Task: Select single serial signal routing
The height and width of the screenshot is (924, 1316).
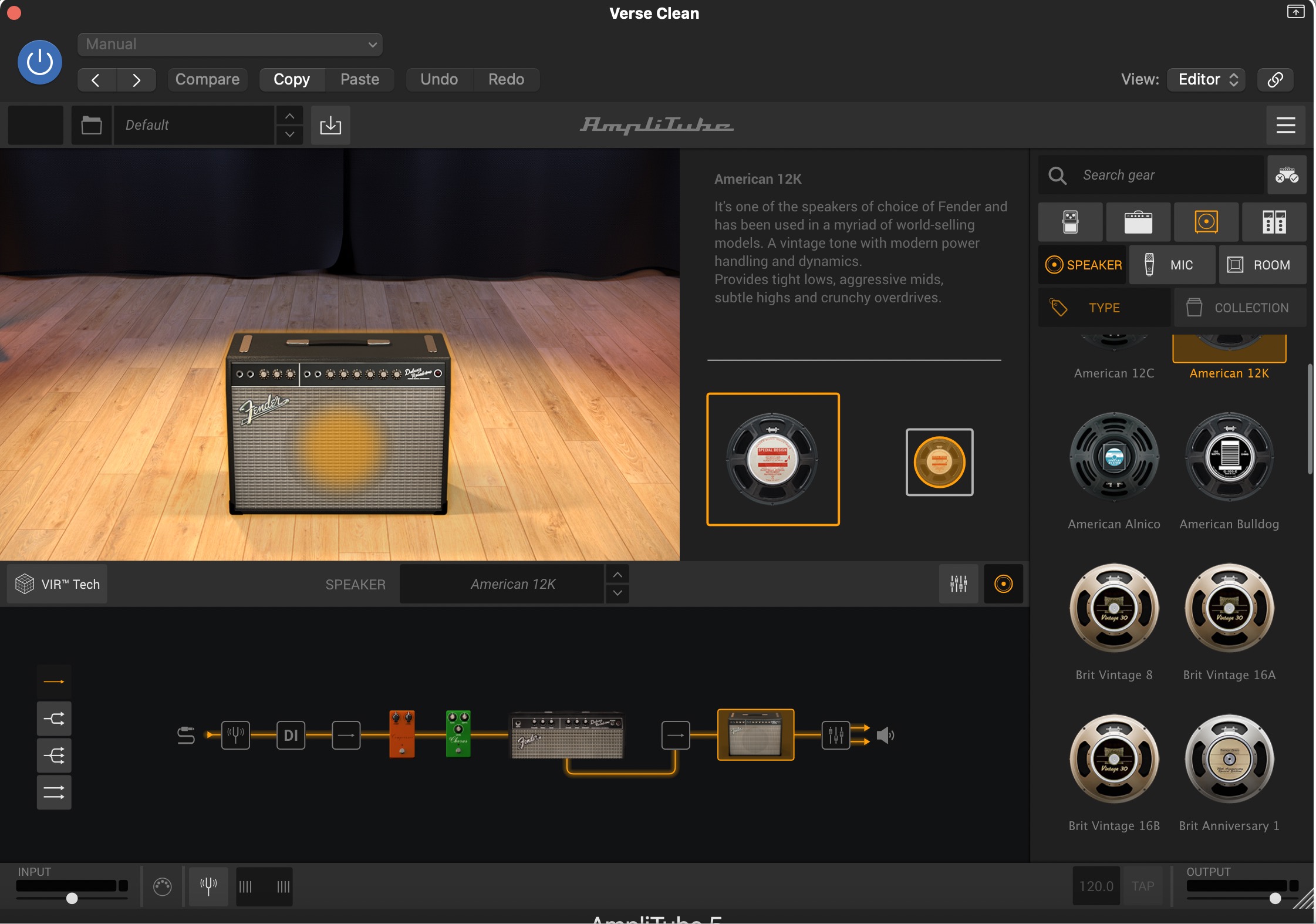Action: pos(54,682)
